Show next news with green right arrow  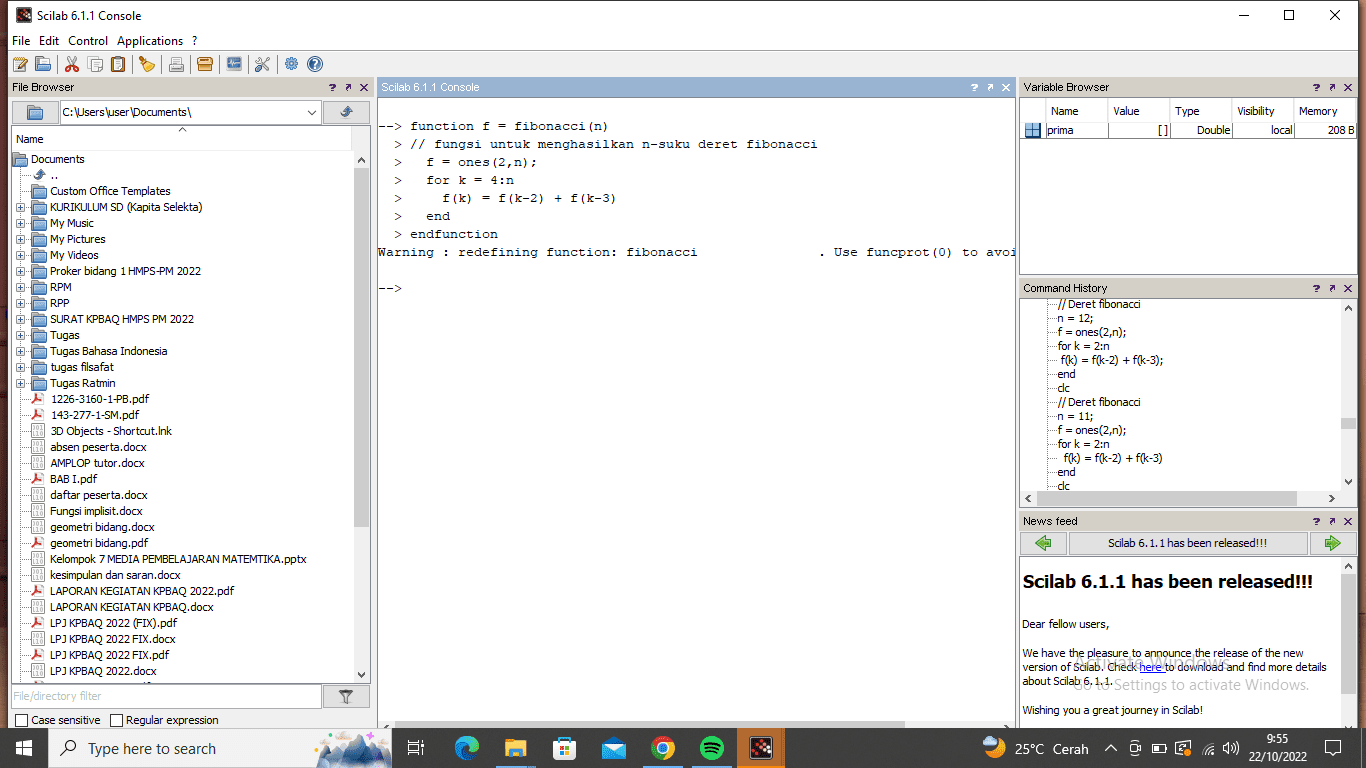tap(1332, 543)
